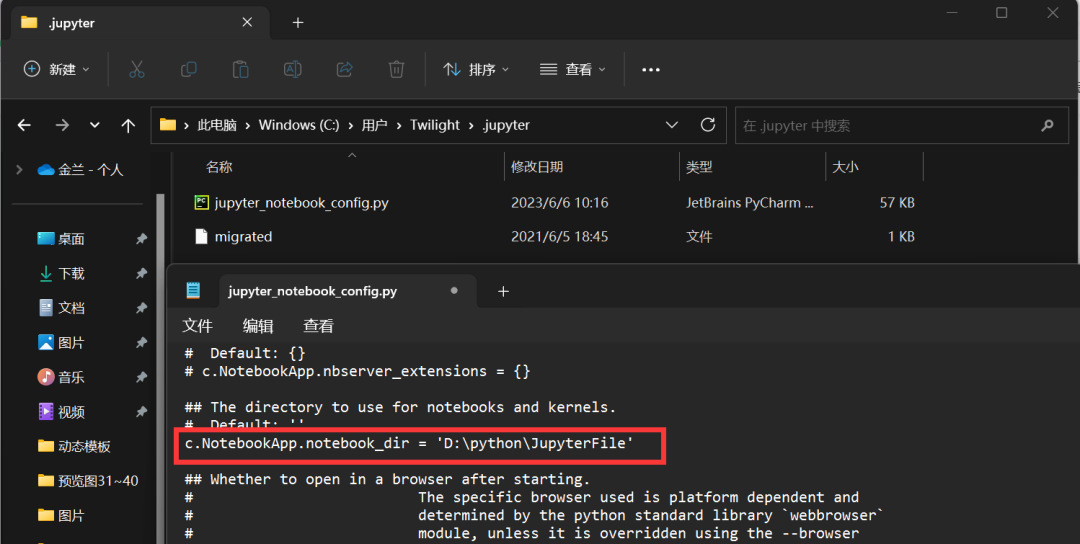Go forward with the right arrow
The image size is (1080, 544).
[x=62, y=125]
